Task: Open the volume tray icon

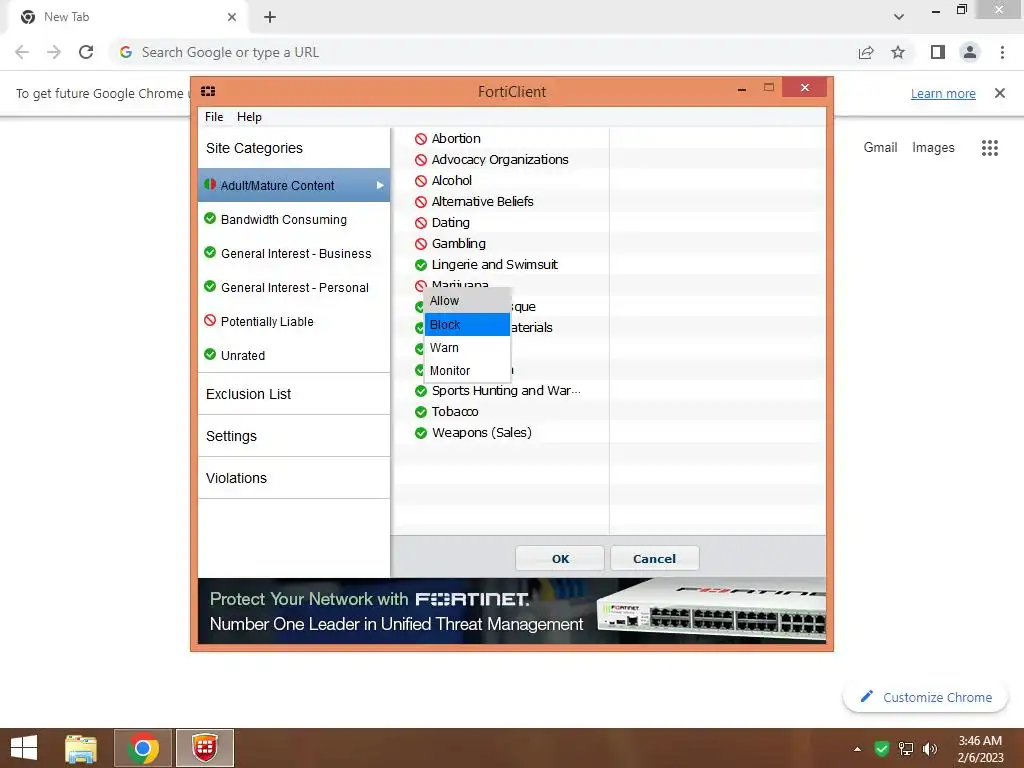Action: point(929,748)
